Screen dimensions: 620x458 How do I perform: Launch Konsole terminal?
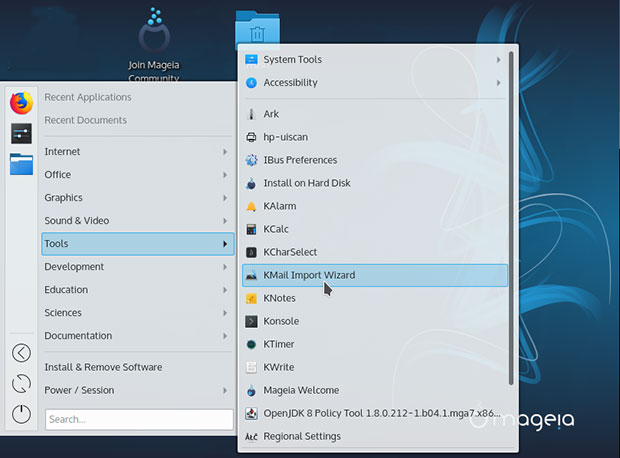click(x=375, y=321)
